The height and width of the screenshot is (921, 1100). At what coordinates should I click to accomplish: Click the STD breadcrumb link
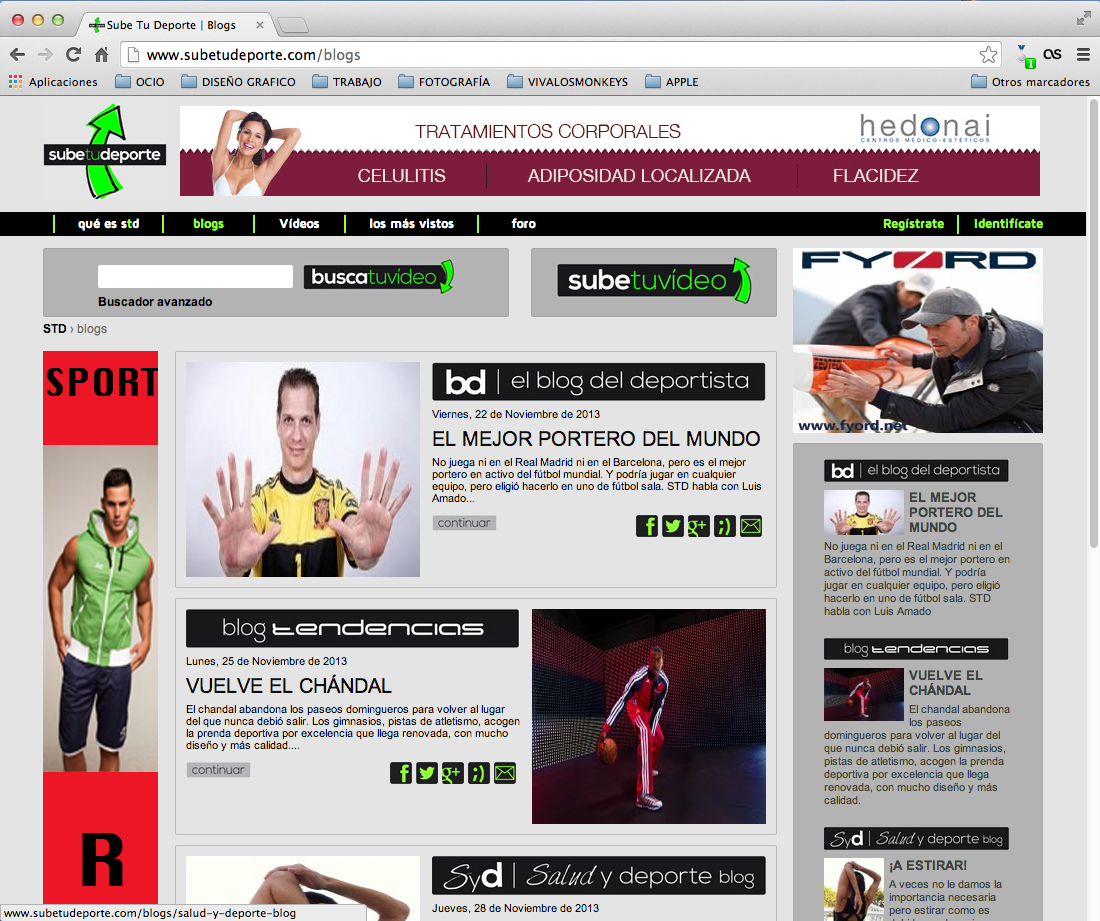pyautogui.click(x=55, y=329)
